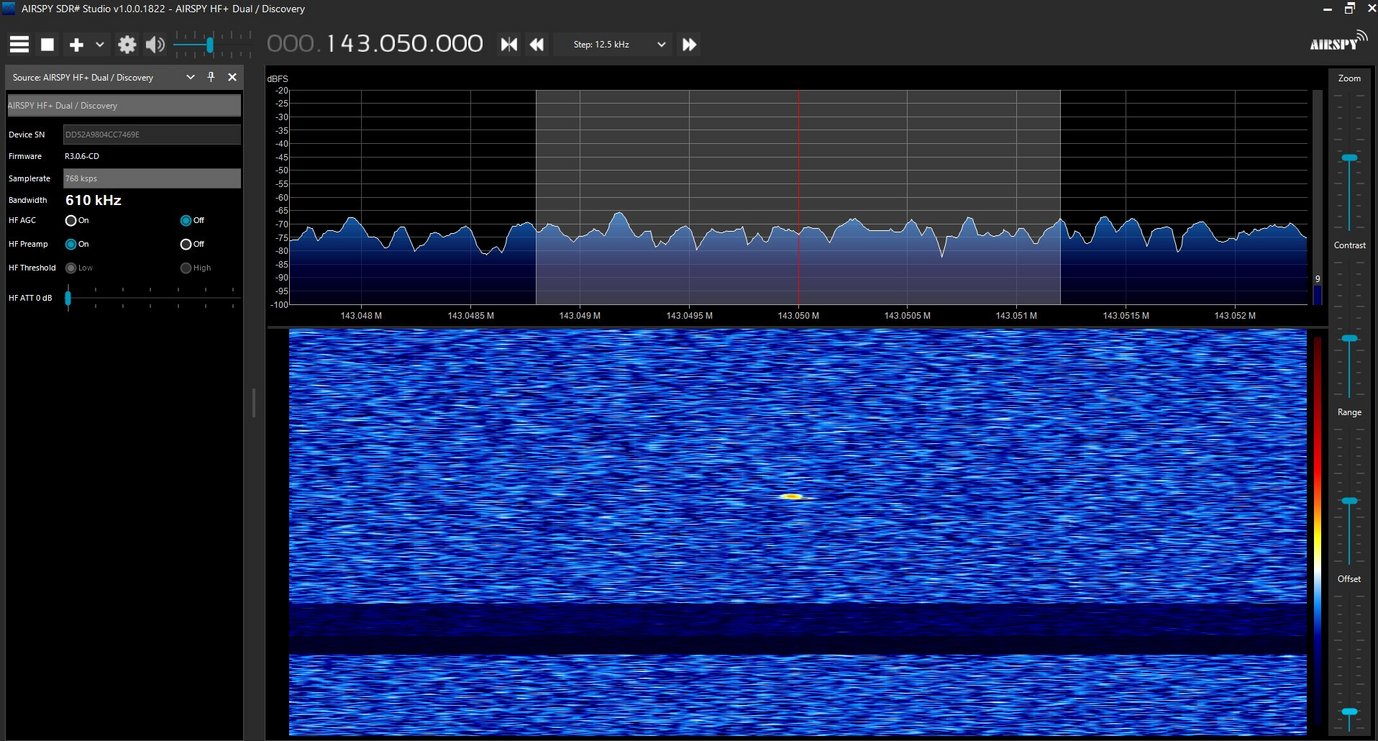Click the plus icon to add a panel
The height and width of the screenshot is (741, 1378).
point(76,44)
